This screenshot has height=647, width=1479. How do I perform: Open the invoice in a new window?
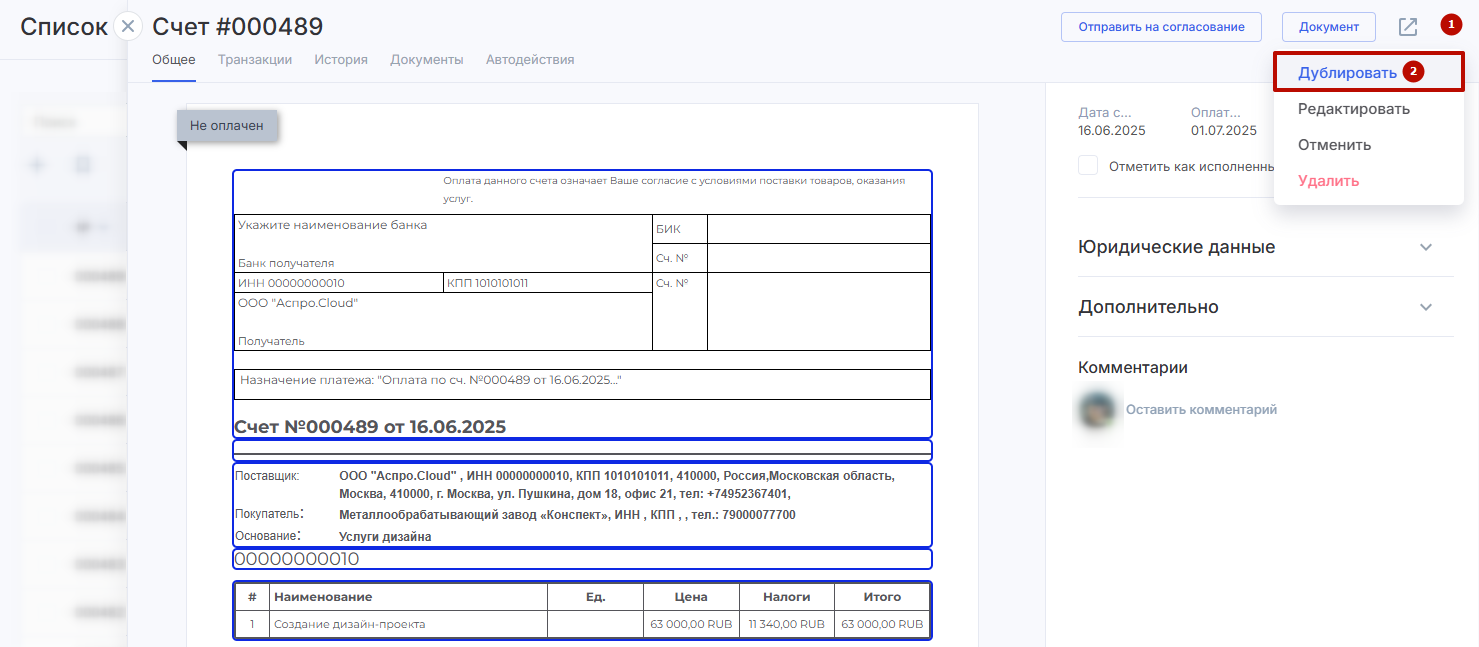[x=1407, y=27]
